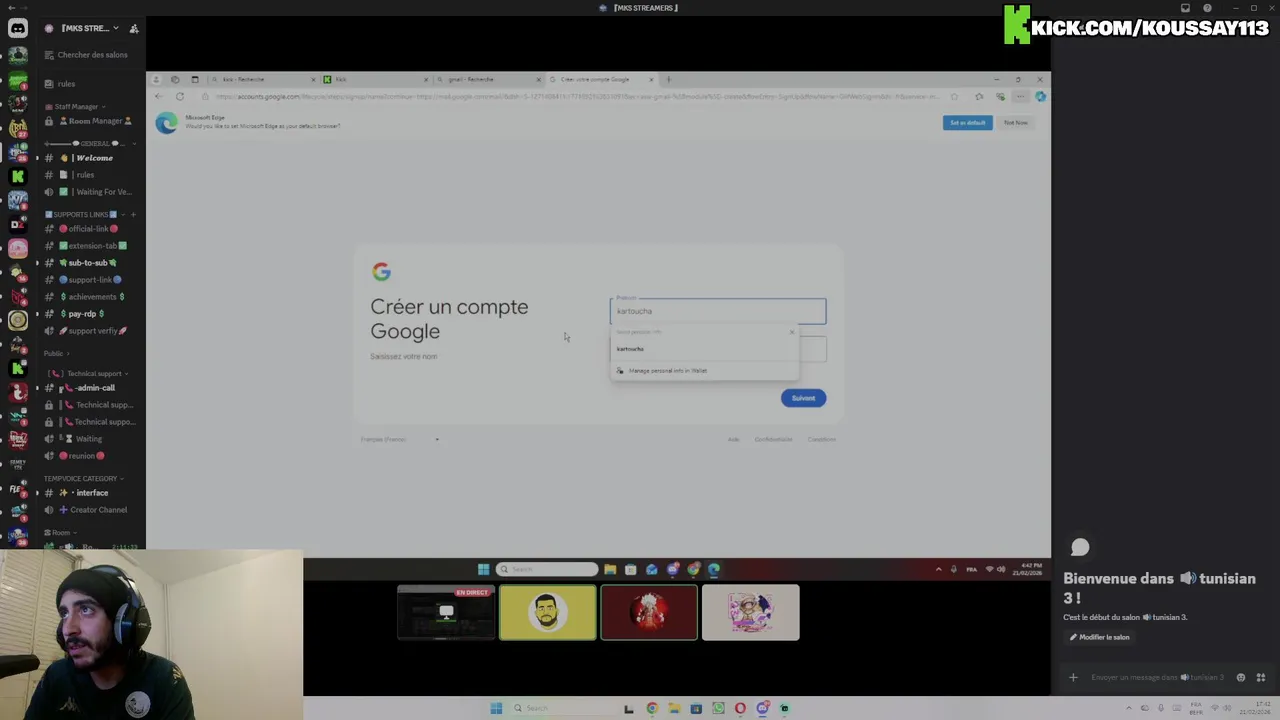The width and height of the screenshot is (1280, 720).
Task: Click the Prénom input containing kartoucha
Action: (718, 311)
